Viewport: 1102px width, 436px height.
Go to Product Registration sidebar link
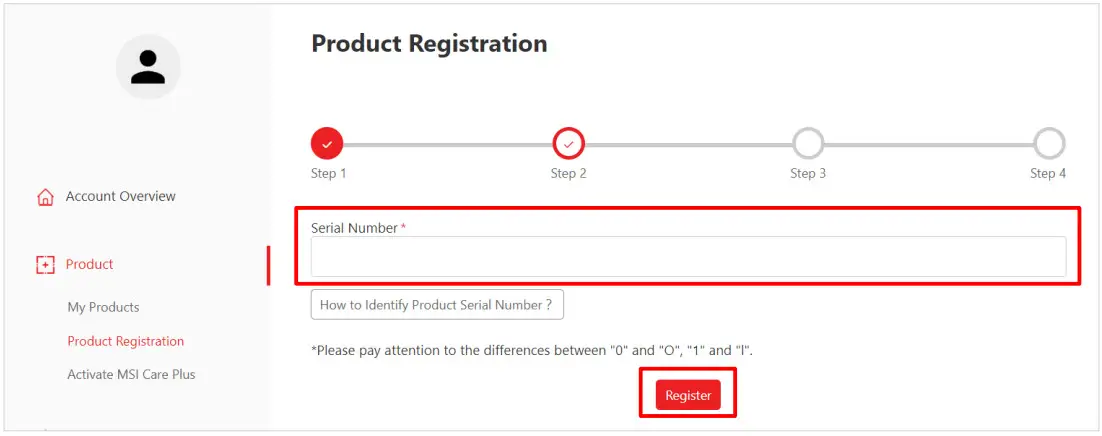126,341
